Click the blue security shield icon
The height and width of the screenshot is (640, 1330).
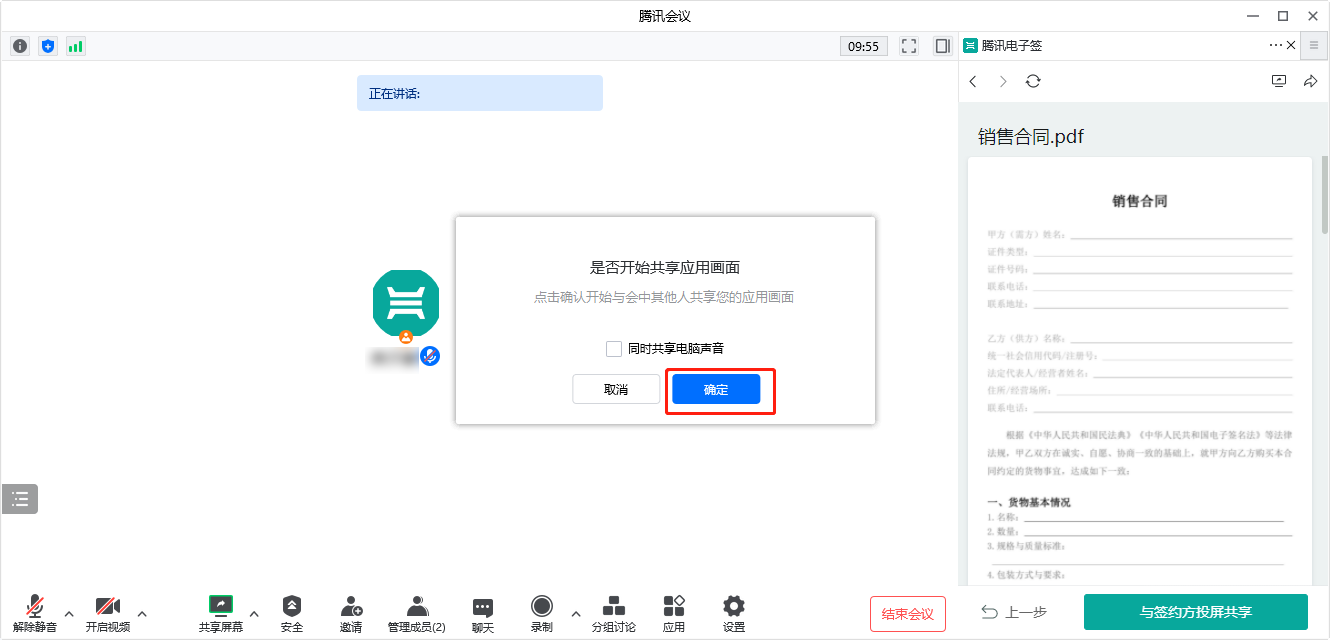coord(48,46)
